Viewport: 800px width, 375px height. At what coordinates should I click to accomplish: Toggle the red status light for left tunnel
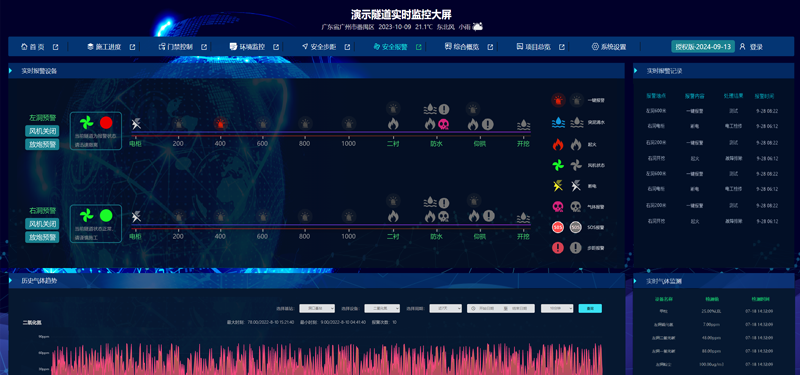(x=106, y=122)
